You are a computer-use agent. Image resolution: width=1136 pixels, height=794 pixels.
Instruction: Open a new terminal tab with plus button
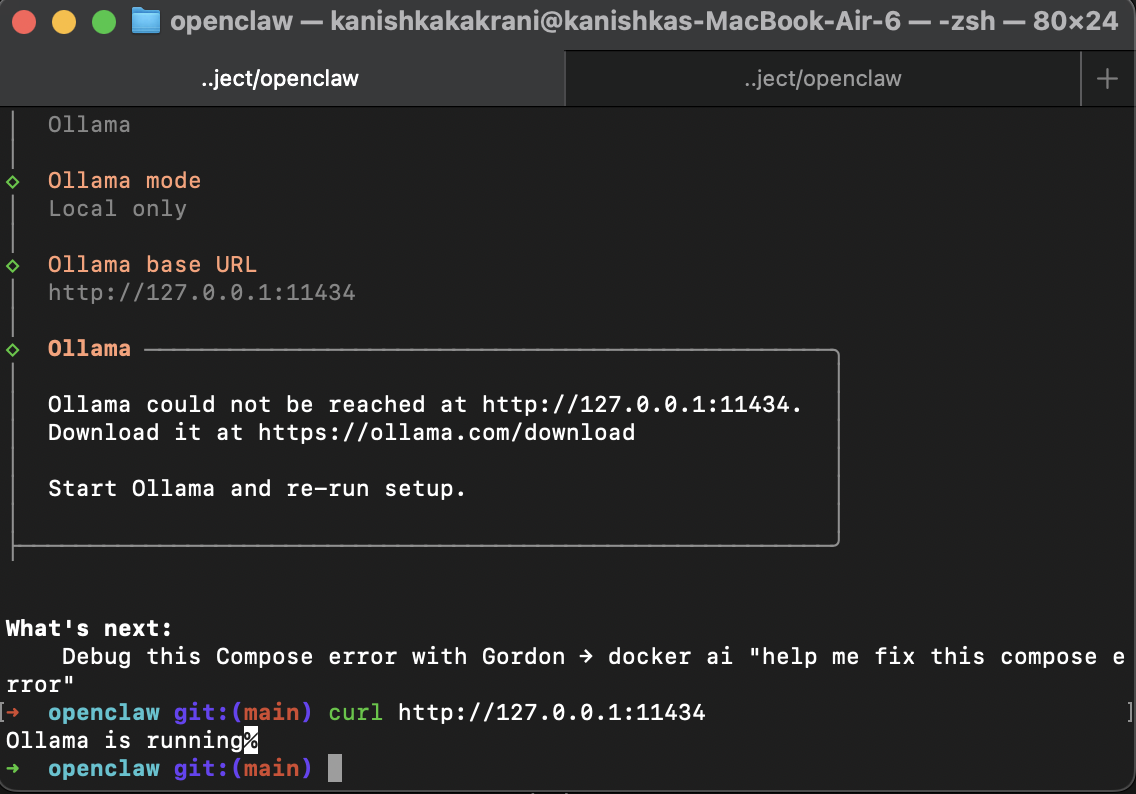[1107, 78]
